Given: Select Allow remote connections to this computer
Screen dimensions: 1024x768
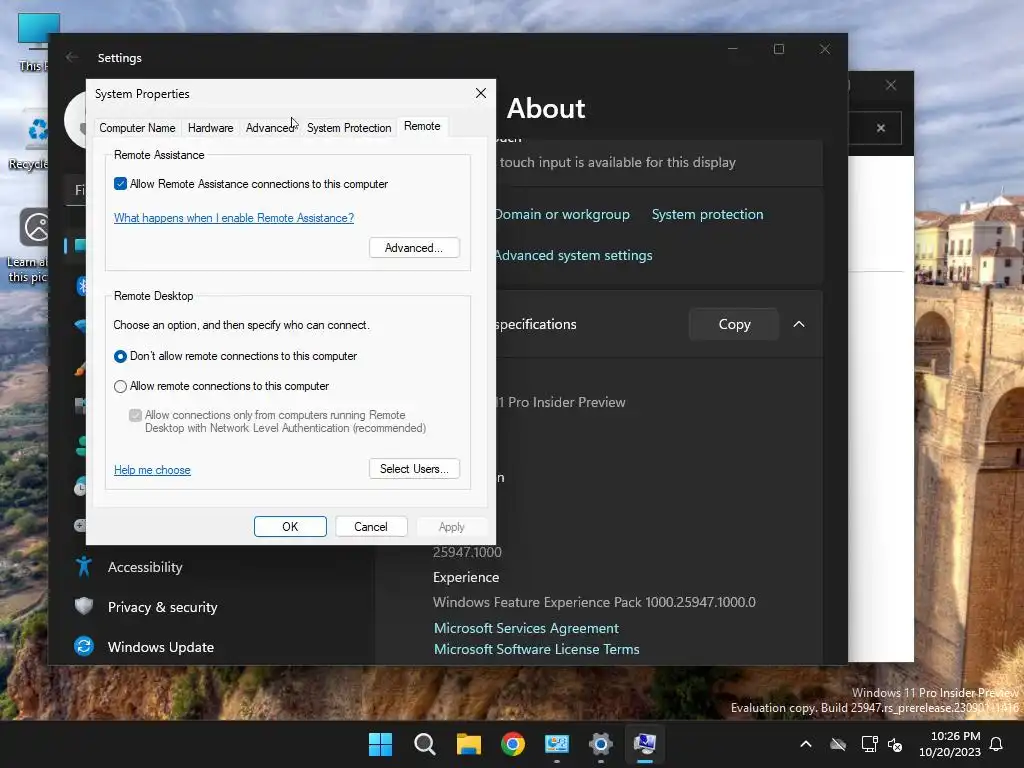Looking at the screenshot, I should coord(120,387).
